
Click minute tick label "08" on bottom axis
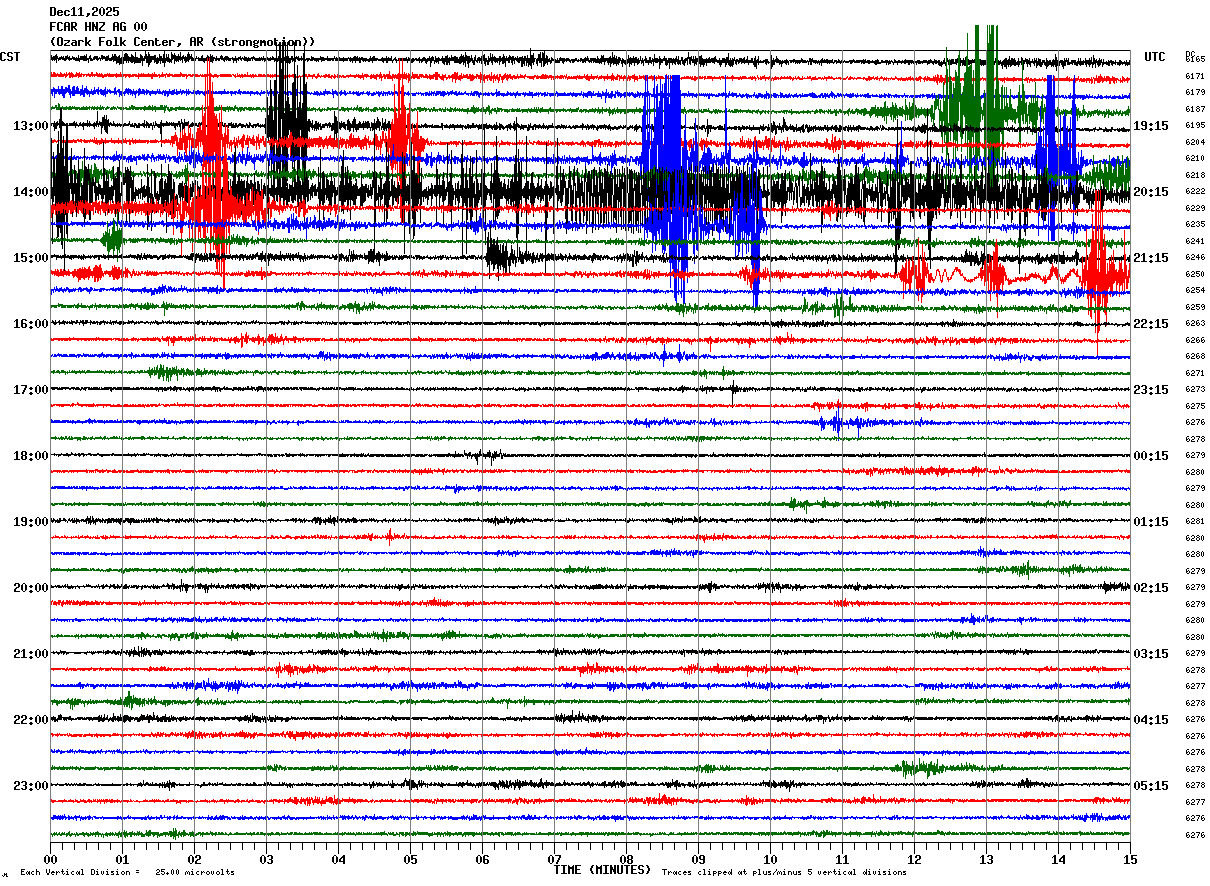[x=626, y=859]
